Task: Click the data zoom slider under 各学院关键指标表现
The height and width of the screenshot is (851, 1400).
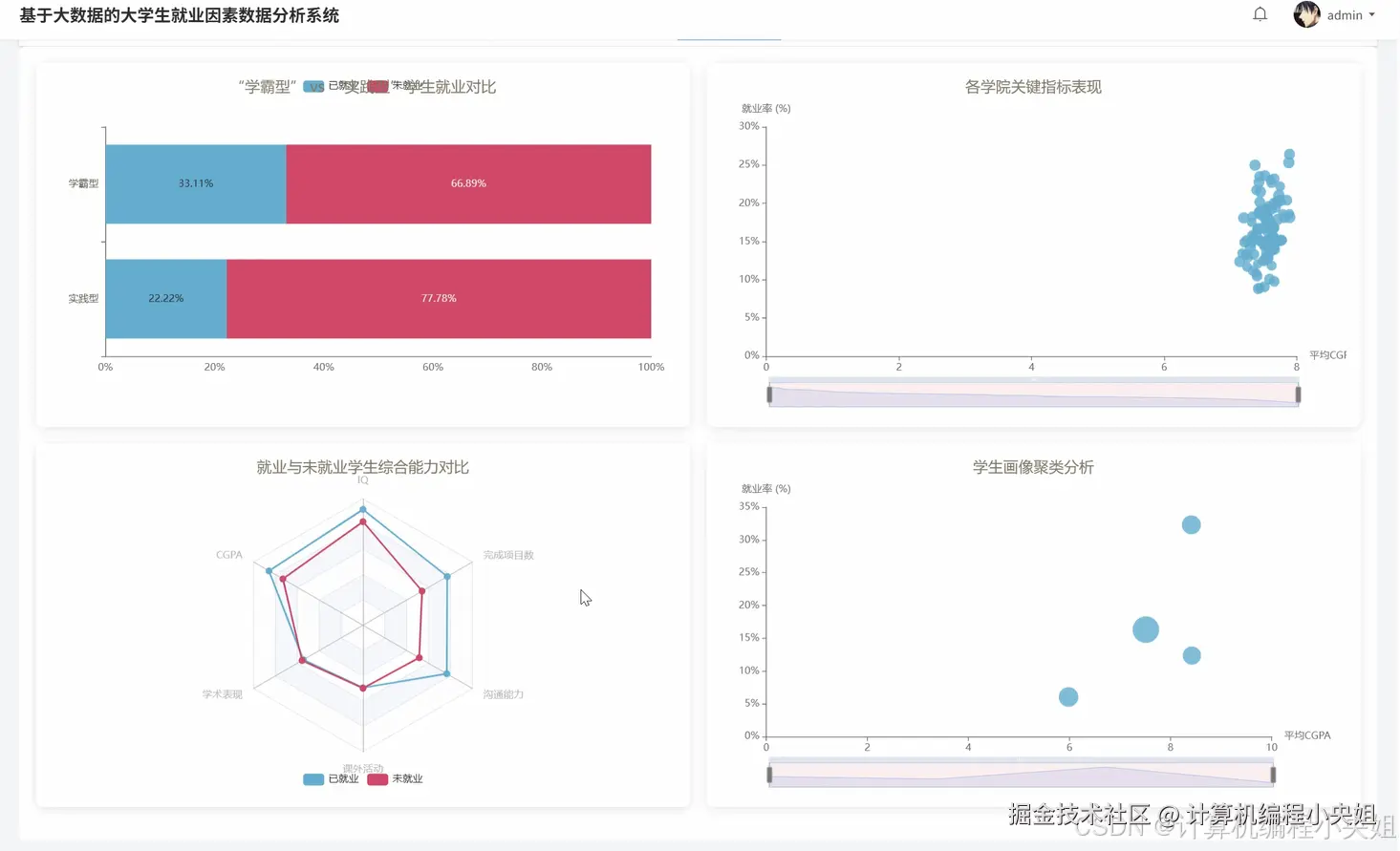Action: click(x=1032, y=393)
